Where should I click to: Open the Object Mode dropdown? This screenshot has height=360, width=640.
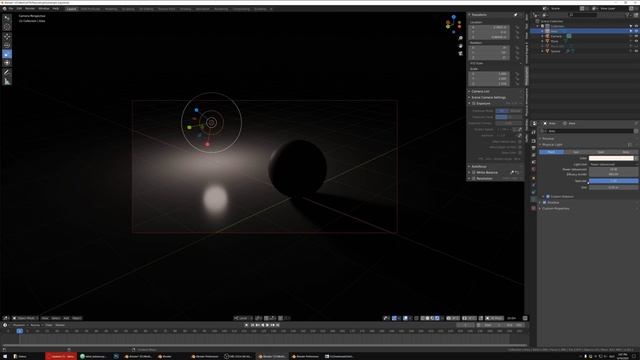click(x=25, y=318)
